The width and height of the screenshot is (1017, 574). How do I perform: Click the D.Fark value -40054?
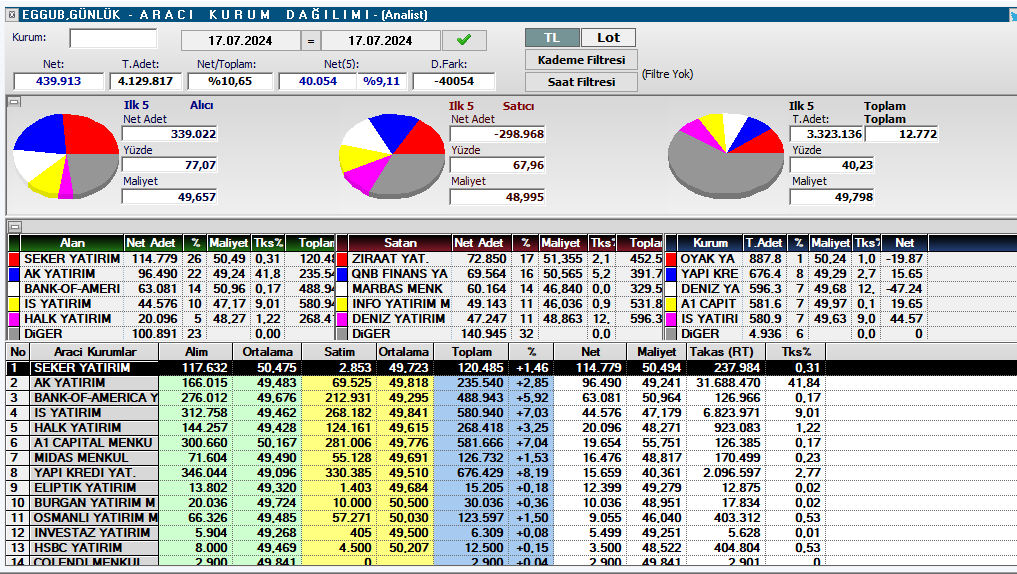pos(454,81)
